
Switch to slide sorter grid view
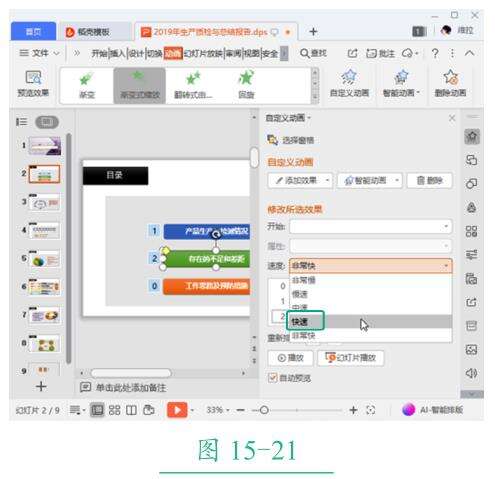pyautogui.click(x=114, y=410)
